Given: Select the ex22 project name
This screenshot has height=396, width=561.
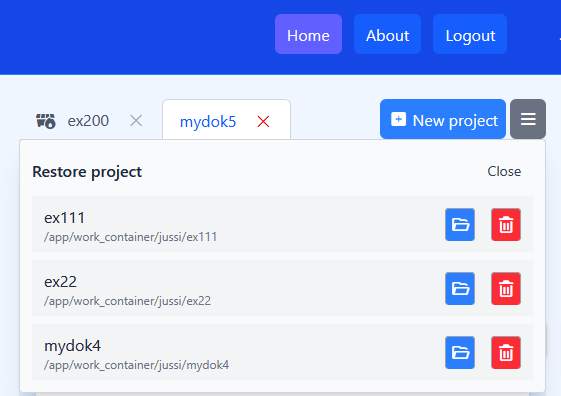Looking at the screenshot, I should coord(60,282).
